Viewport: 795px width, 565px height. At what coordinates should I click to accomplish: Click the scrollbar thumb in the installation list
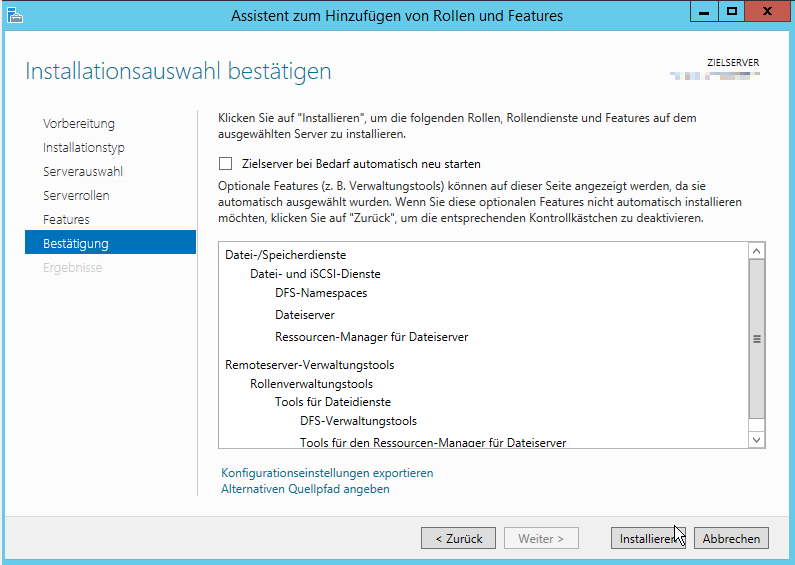pyautogui.click(x=756, y=340)
